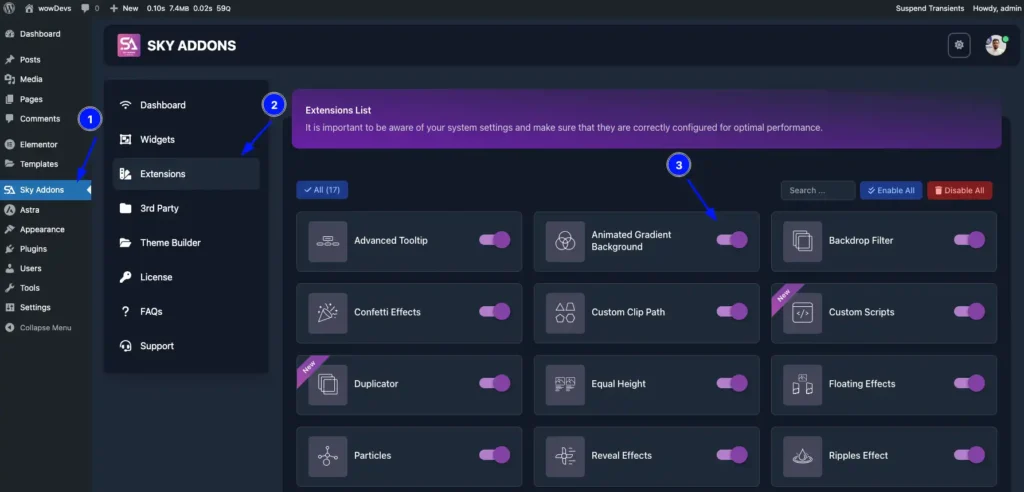1024x492 pixels.
Task: Click the Floating Effects icon
Action: tap(803, 385)
